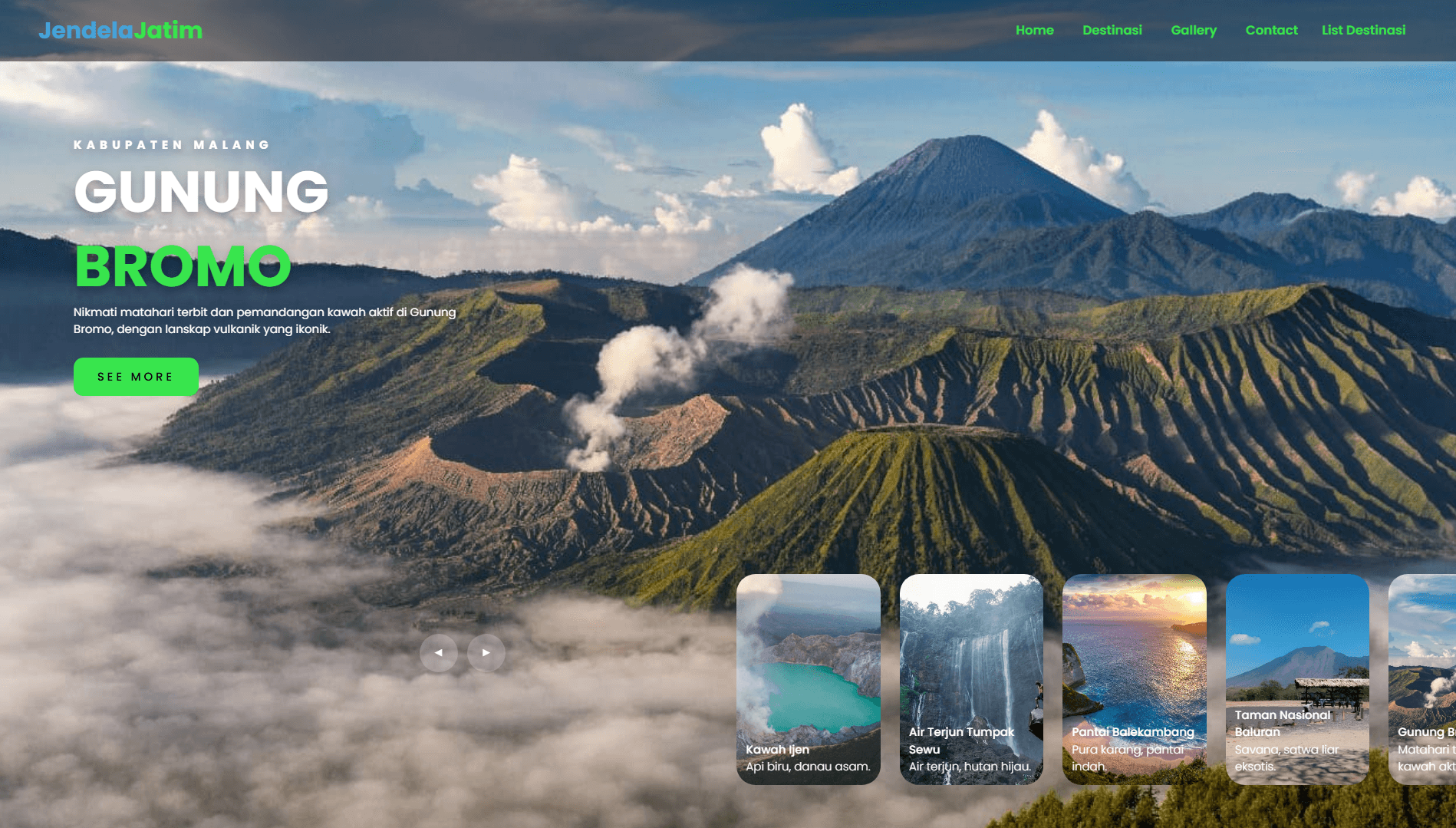Viewport: 1456px width, 828px height.
Task: Go to next slide arrow button
Action: (486, 653)
